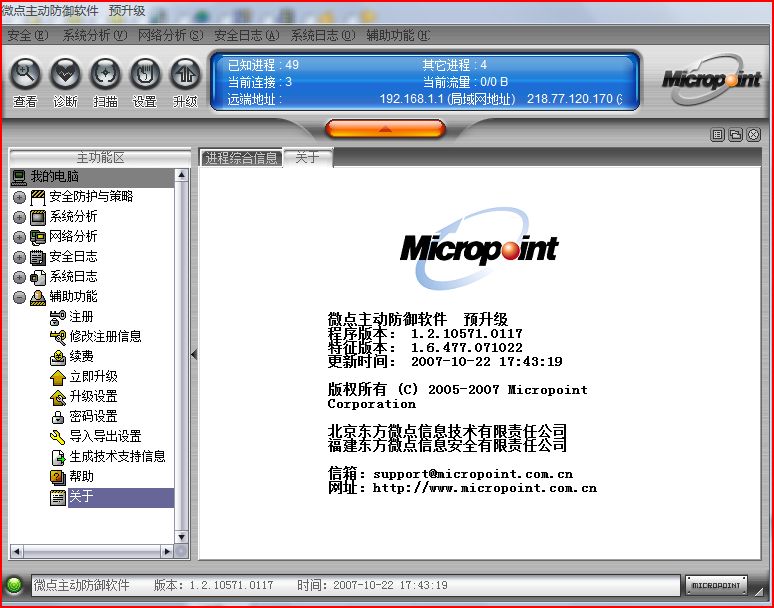Screen dimensions: 774x608
Task: Click the 安全日志 notepad icon
Action: coord(38,257)
